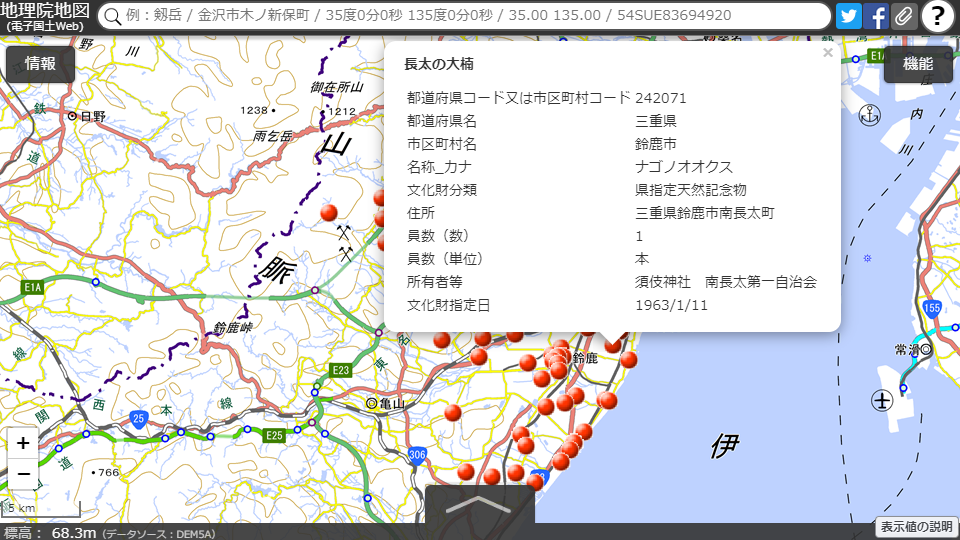This screenshot has width=960, height=540.
Task: Click the lone red marker southeast of 亀山
Action: pos(452,413)
